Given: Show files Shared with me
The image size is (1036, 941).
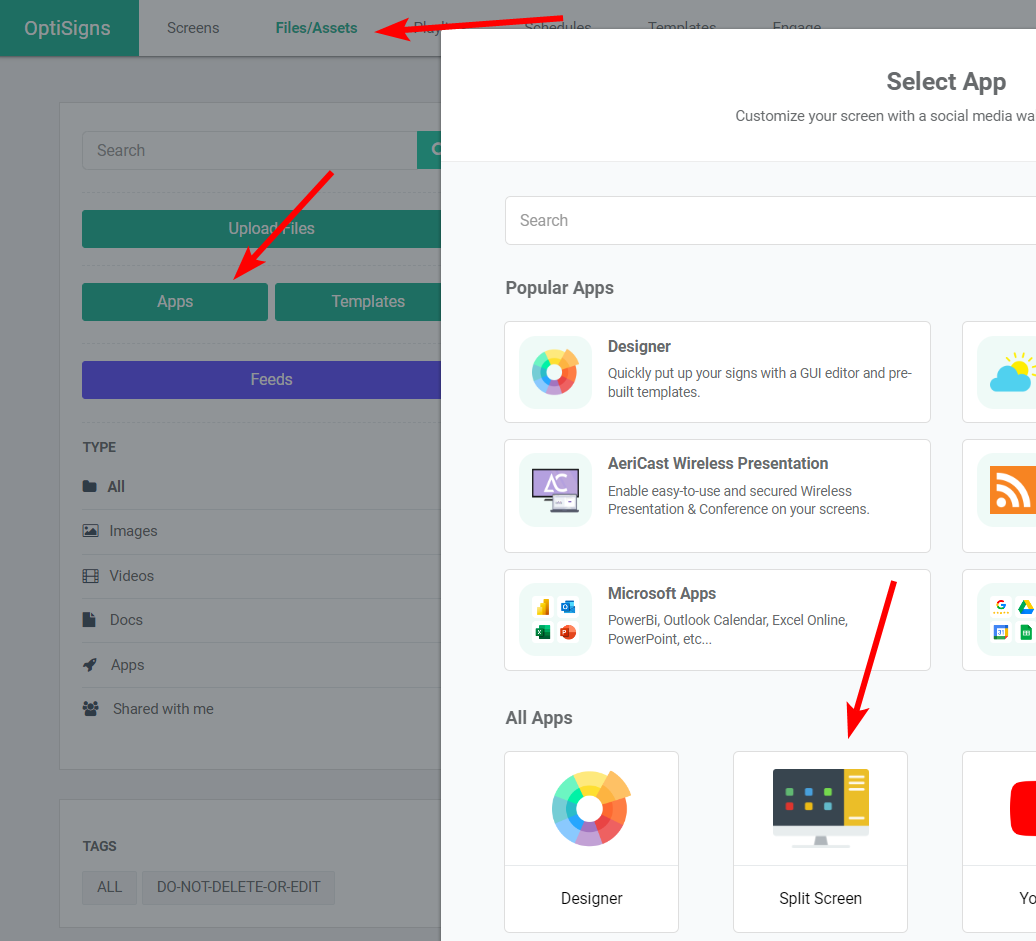Looking at the screenshot, I should (x=163, y=709).
